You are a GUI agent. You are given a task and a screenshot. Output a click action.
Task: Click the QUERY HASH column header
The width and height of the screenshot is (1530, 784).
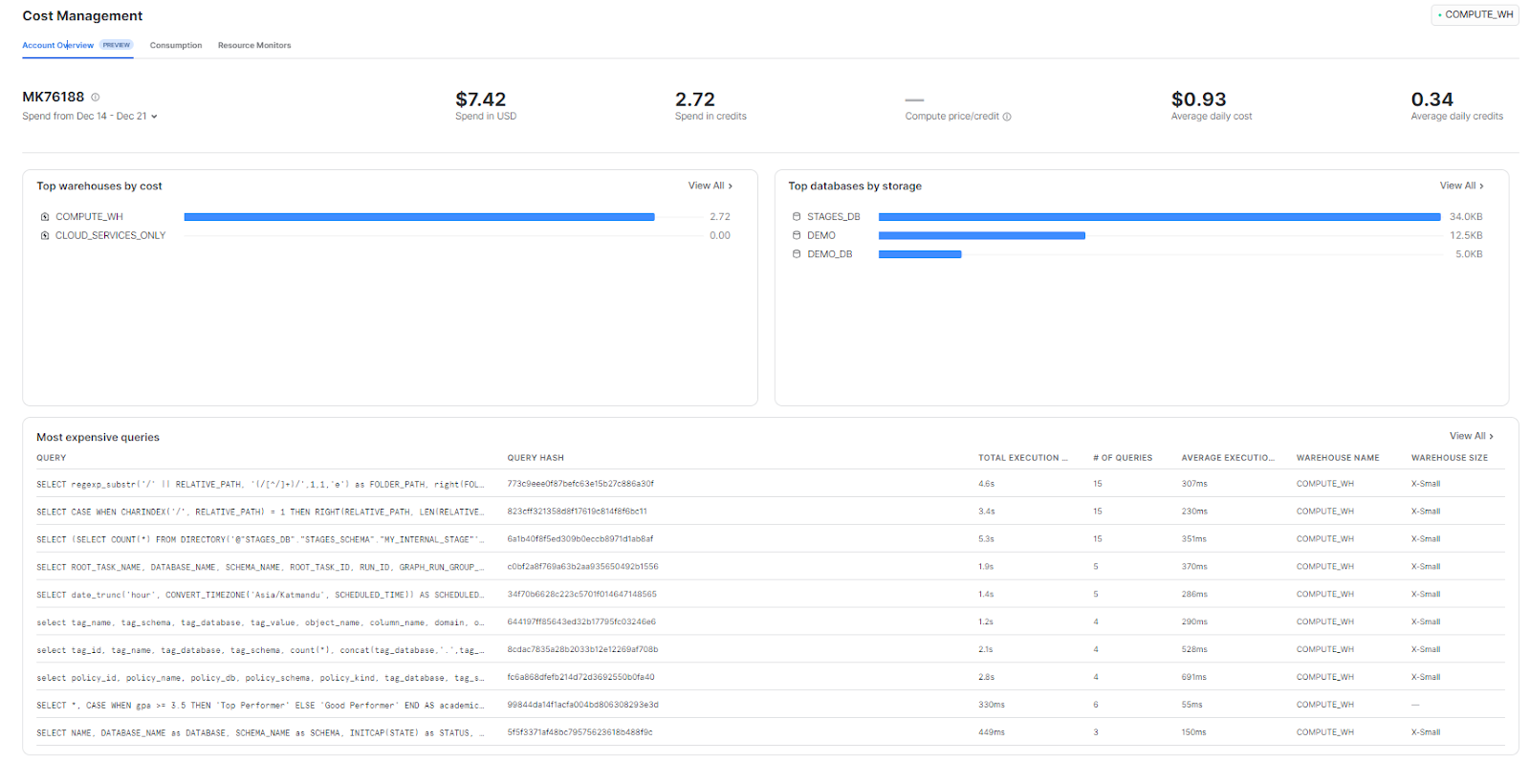[535, 458]
